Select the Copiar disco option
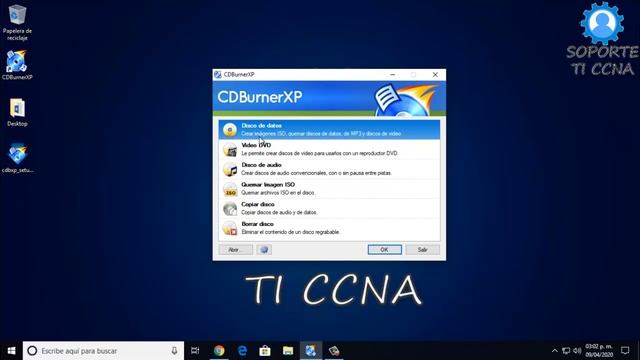 point(329,208)
